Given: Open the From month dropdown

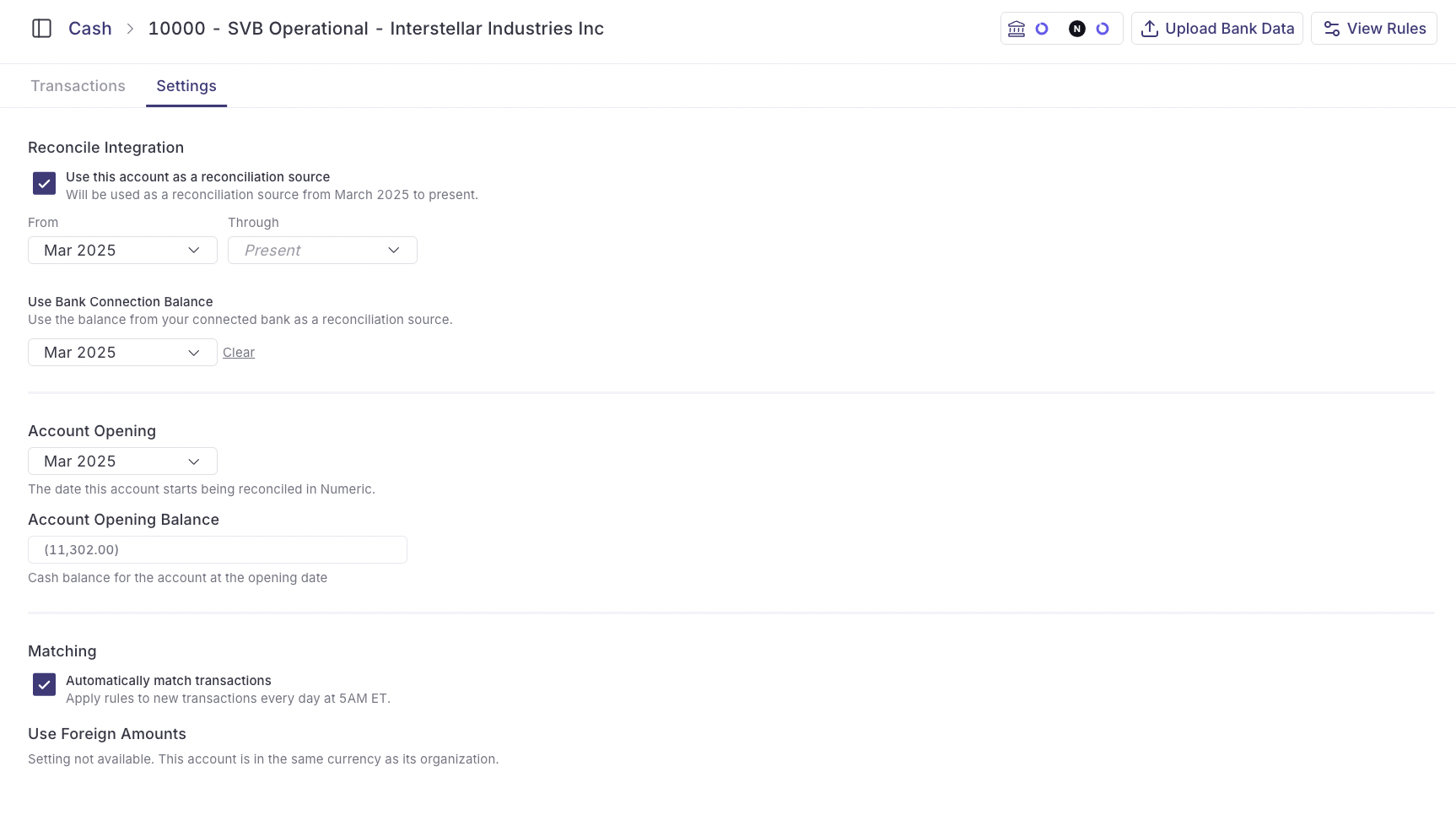Looking at the screenshot, I should point(122,251).
